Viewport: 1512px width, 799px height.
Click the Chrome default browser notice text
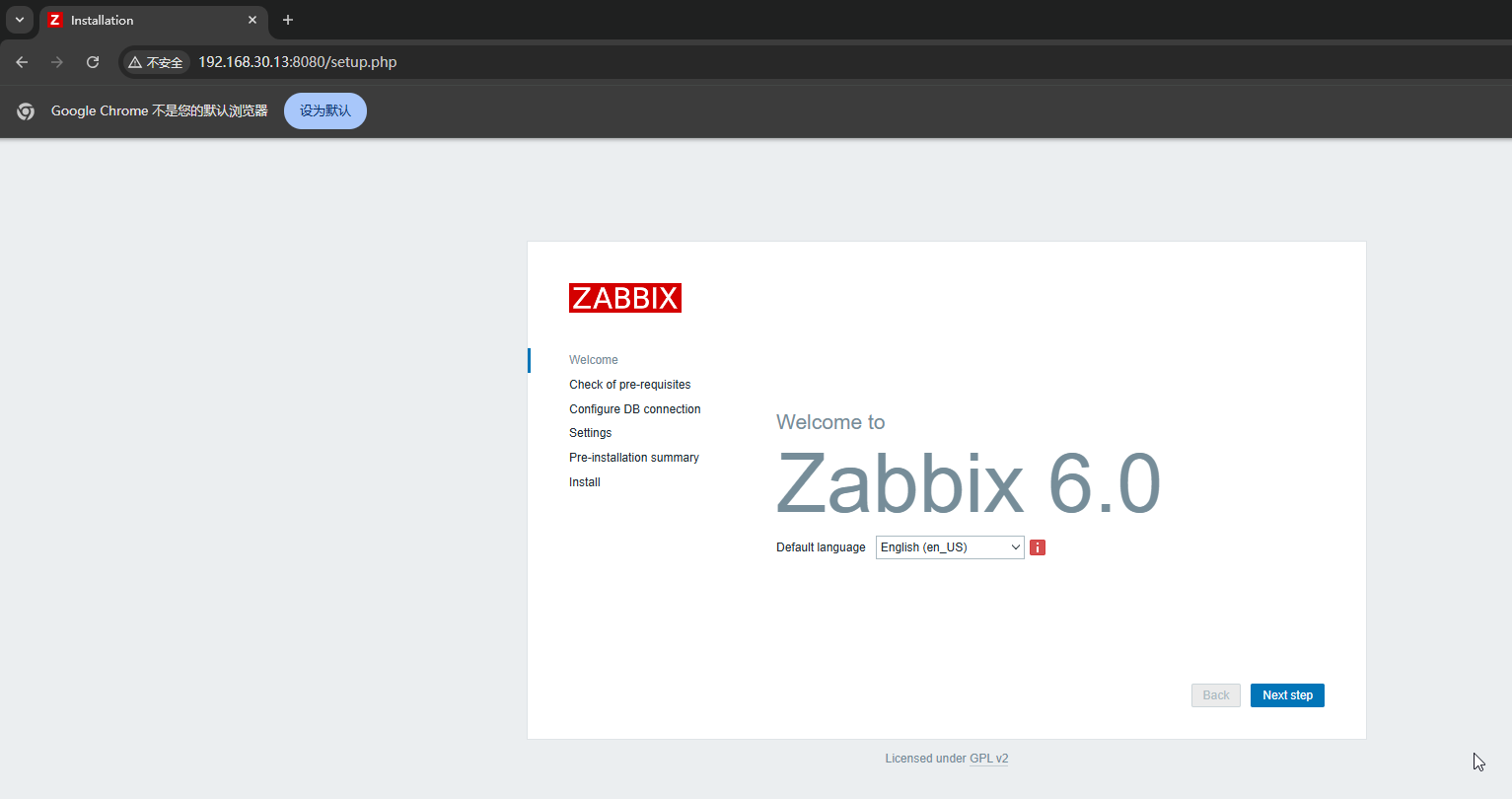pyautogui.click(x=160, y=111)
